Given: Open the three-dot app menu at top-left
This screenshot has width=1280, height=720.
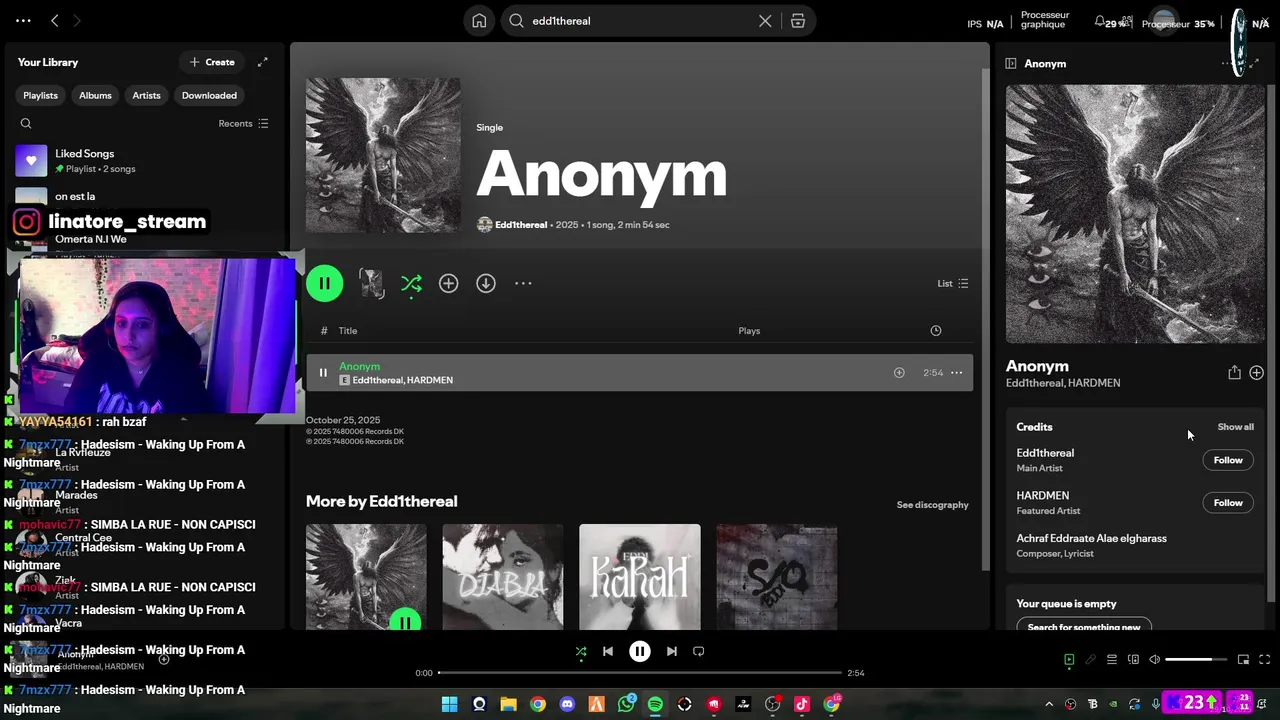Looking at the screenshot, I should [x=23, y=20].
